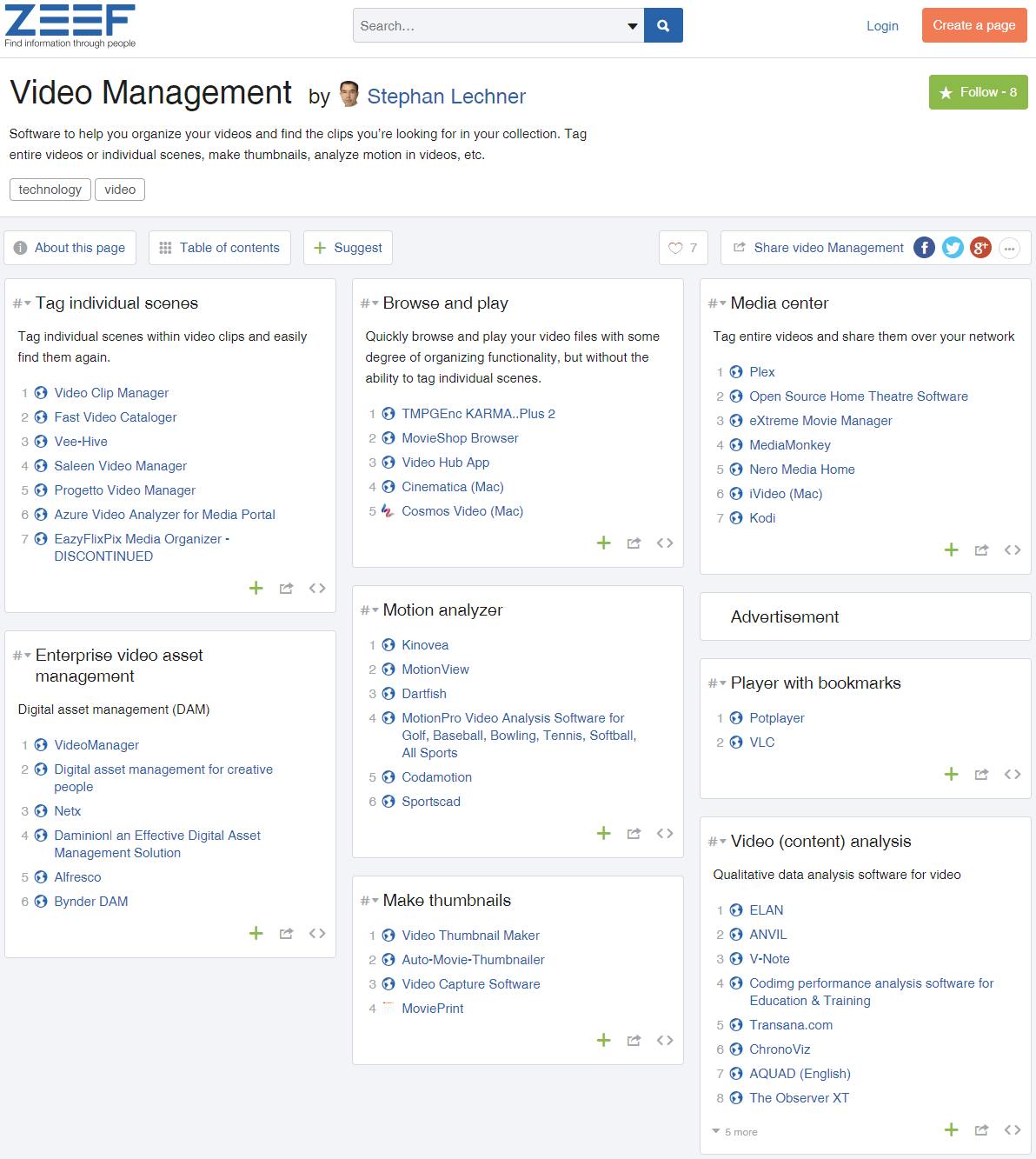
Task: Add link to Browse and play block
Action: pyautogui.click(x=604, y=543)
